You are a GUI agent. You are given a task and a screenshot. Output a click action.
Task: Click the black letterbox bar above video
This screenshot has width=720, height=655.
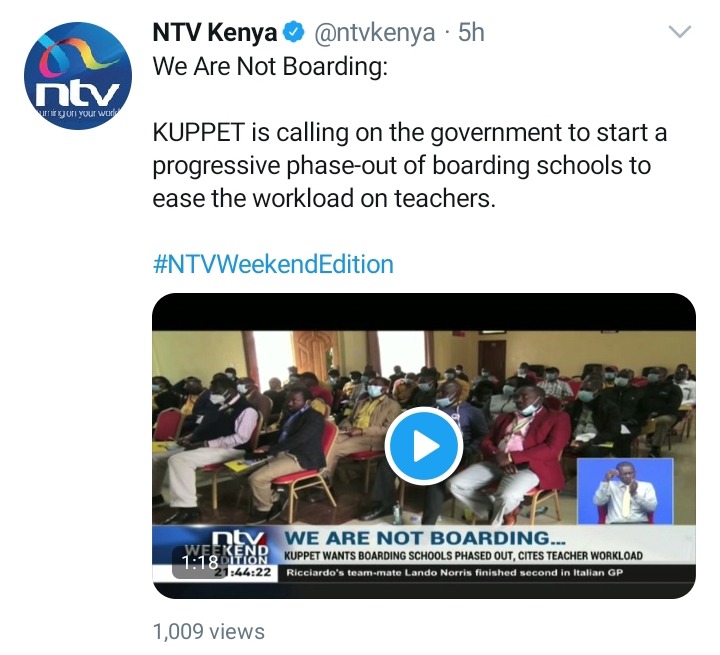tap(424, 312)
